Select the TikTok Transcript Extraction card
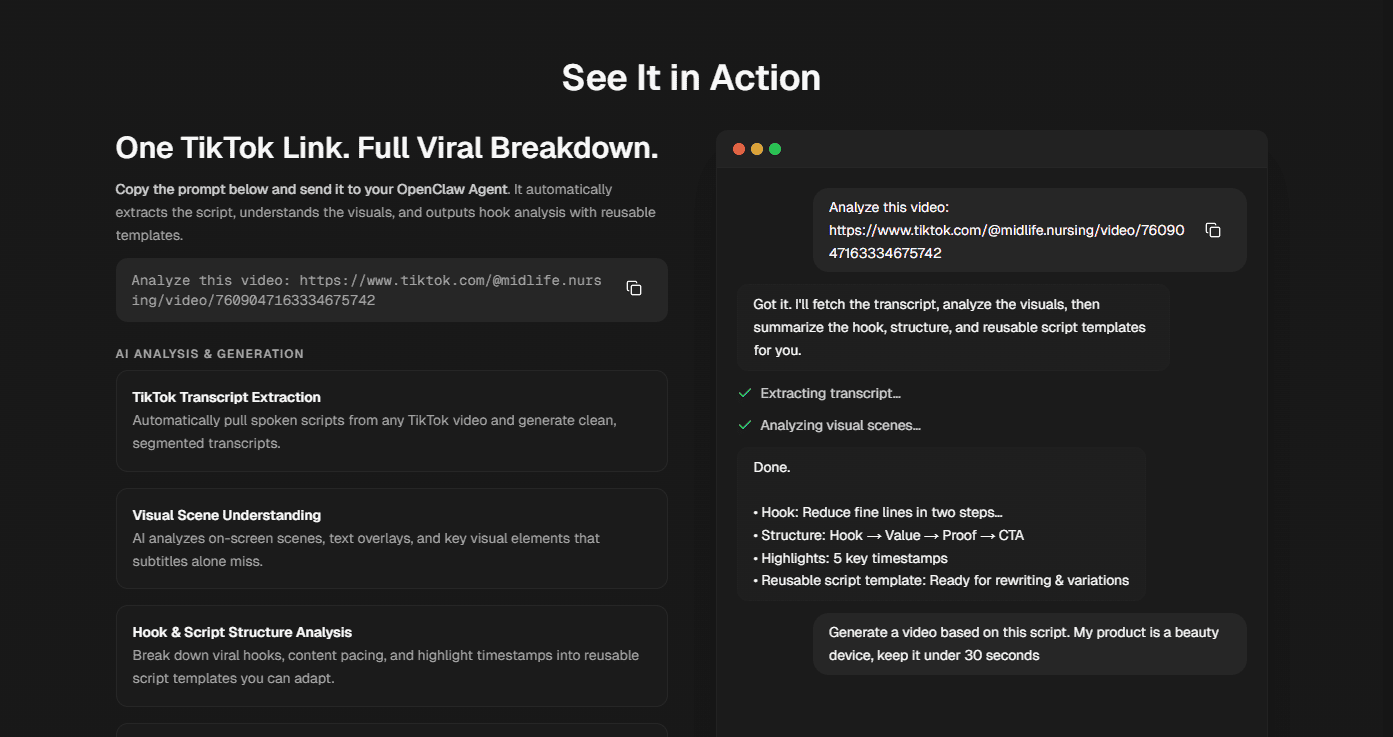This screenshot has width=1393, height=737. (391, 420)
